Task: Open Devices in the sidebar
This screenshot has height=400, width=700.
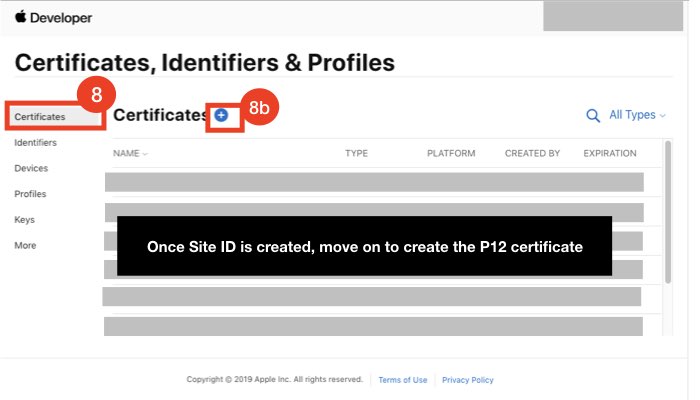Action: click(31, 168)
